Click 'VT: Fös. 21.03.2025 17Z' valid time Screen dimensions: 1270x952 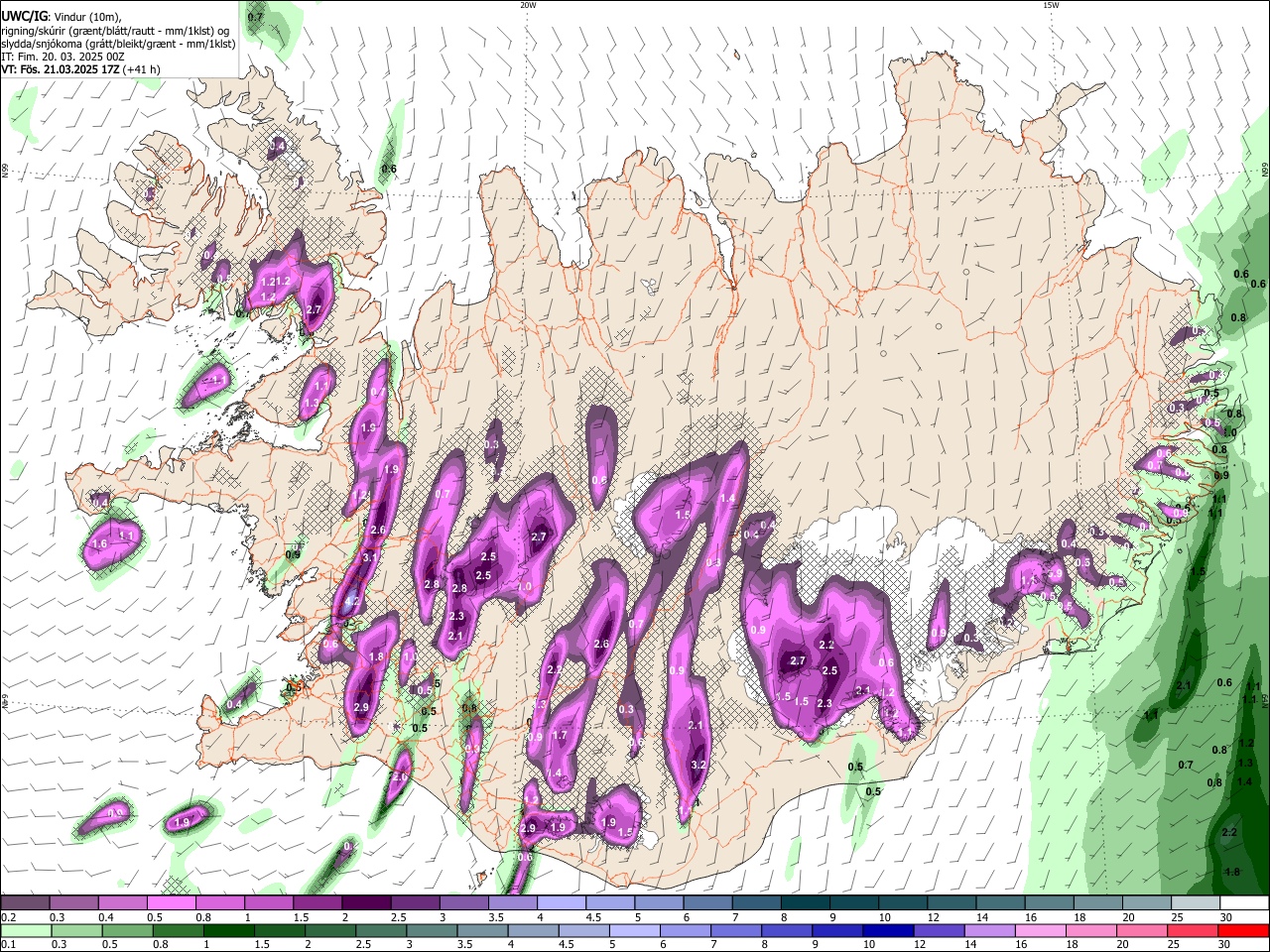tap(61, 69)
